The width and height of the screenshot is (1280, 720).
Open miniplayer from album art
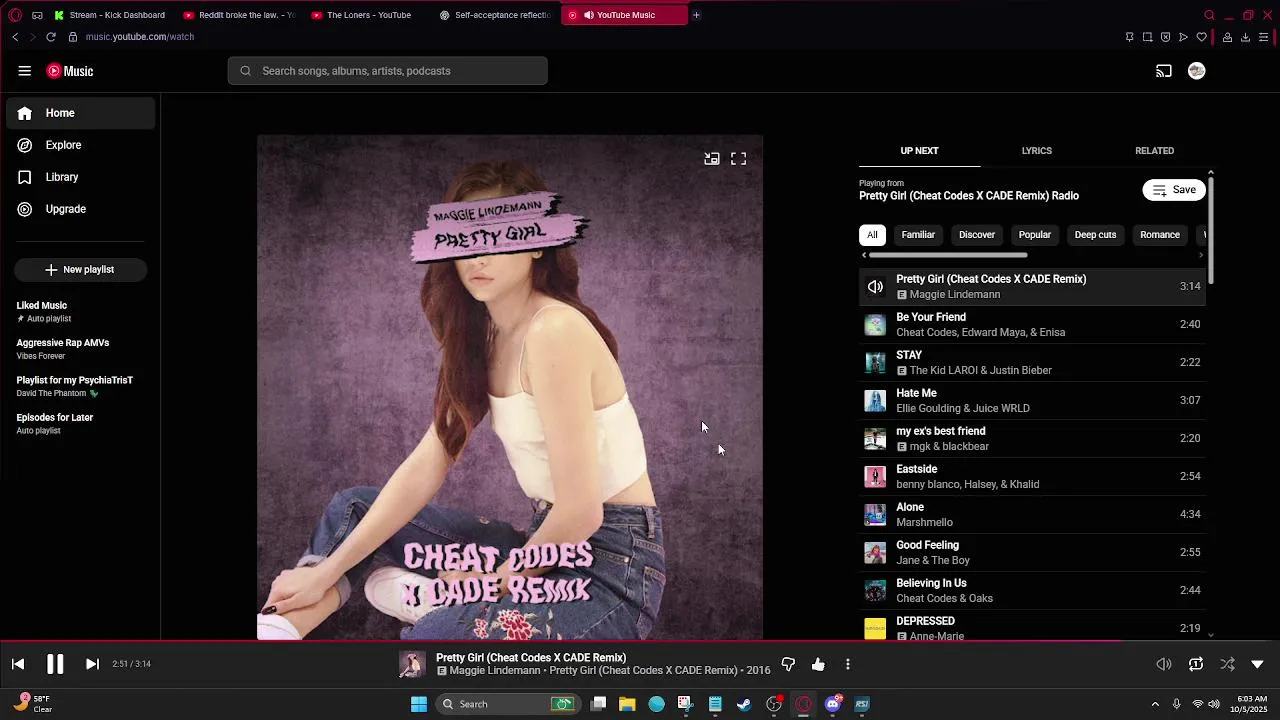click(x=712, y=159)
